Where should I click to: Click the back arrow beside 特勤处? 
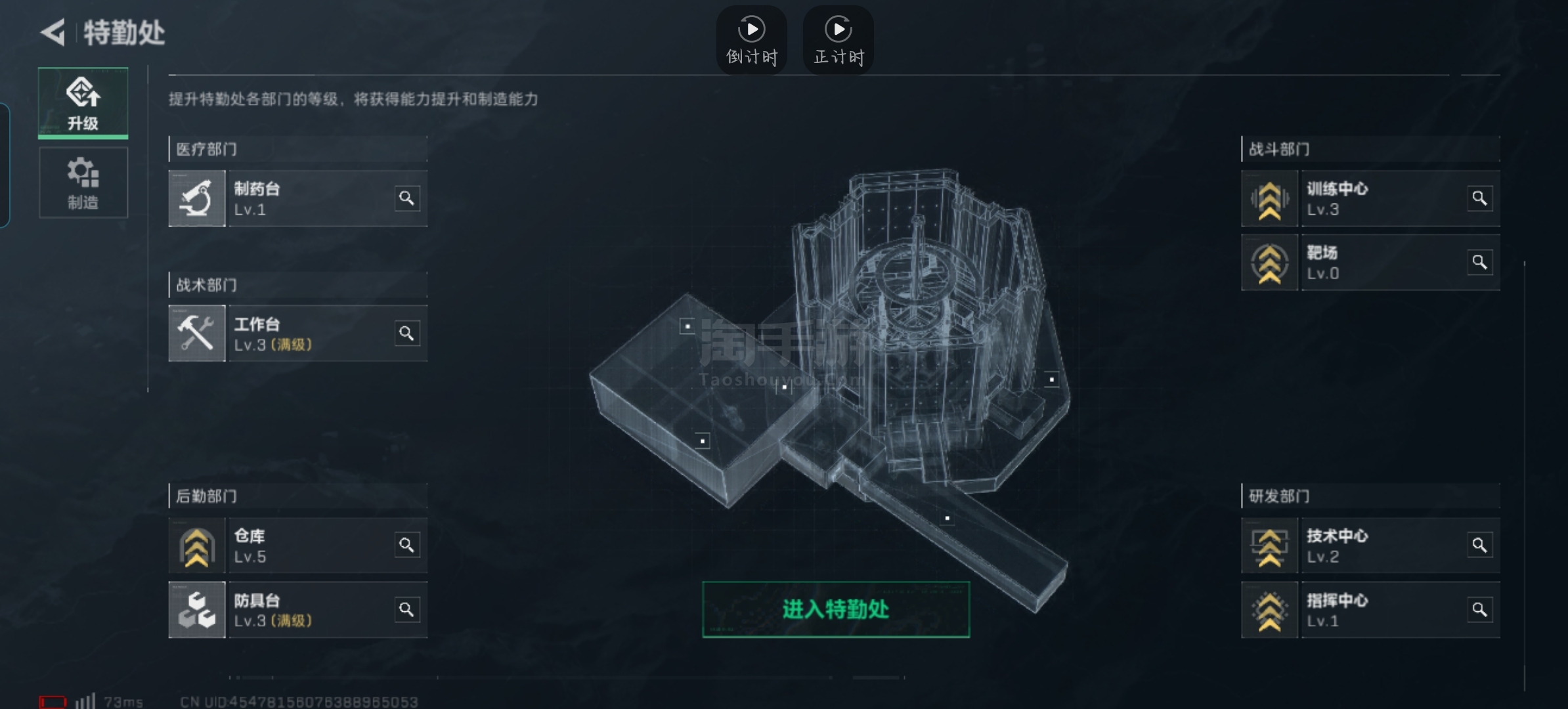coord(53,32)
